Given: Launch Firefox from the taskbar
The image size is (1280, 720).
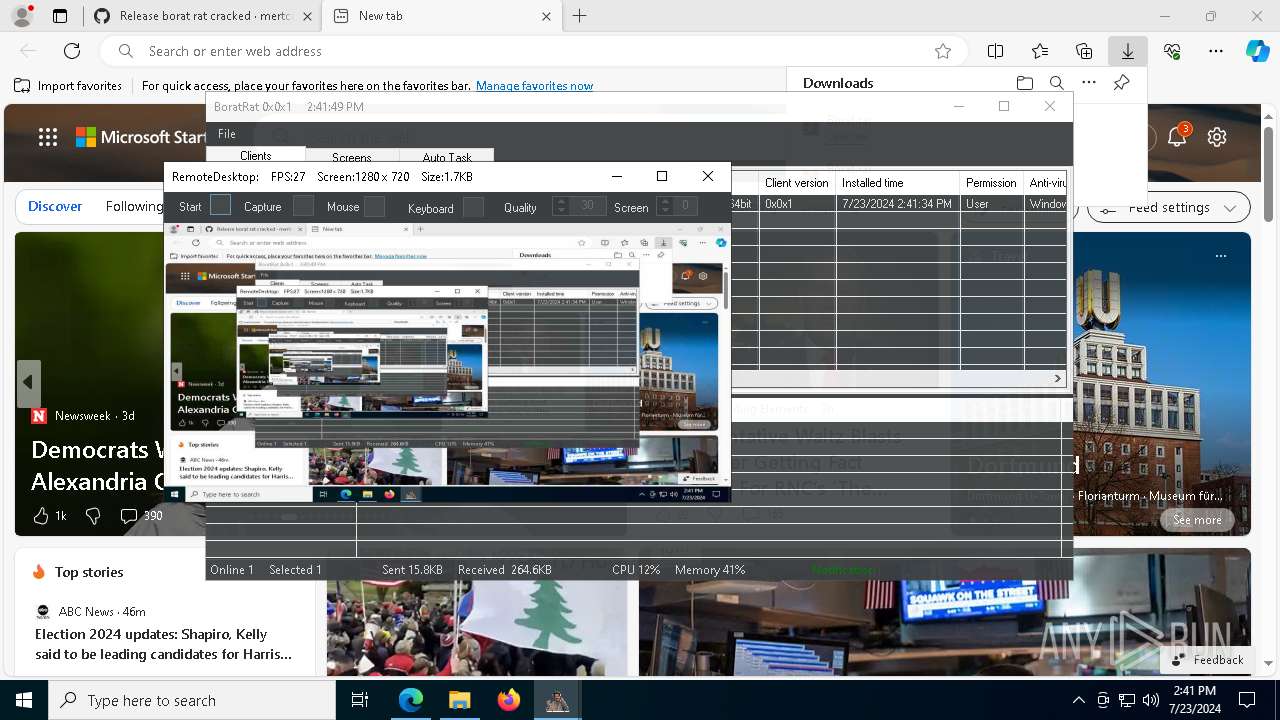Looking at the screenshot, I should click(x=508, y=701).
